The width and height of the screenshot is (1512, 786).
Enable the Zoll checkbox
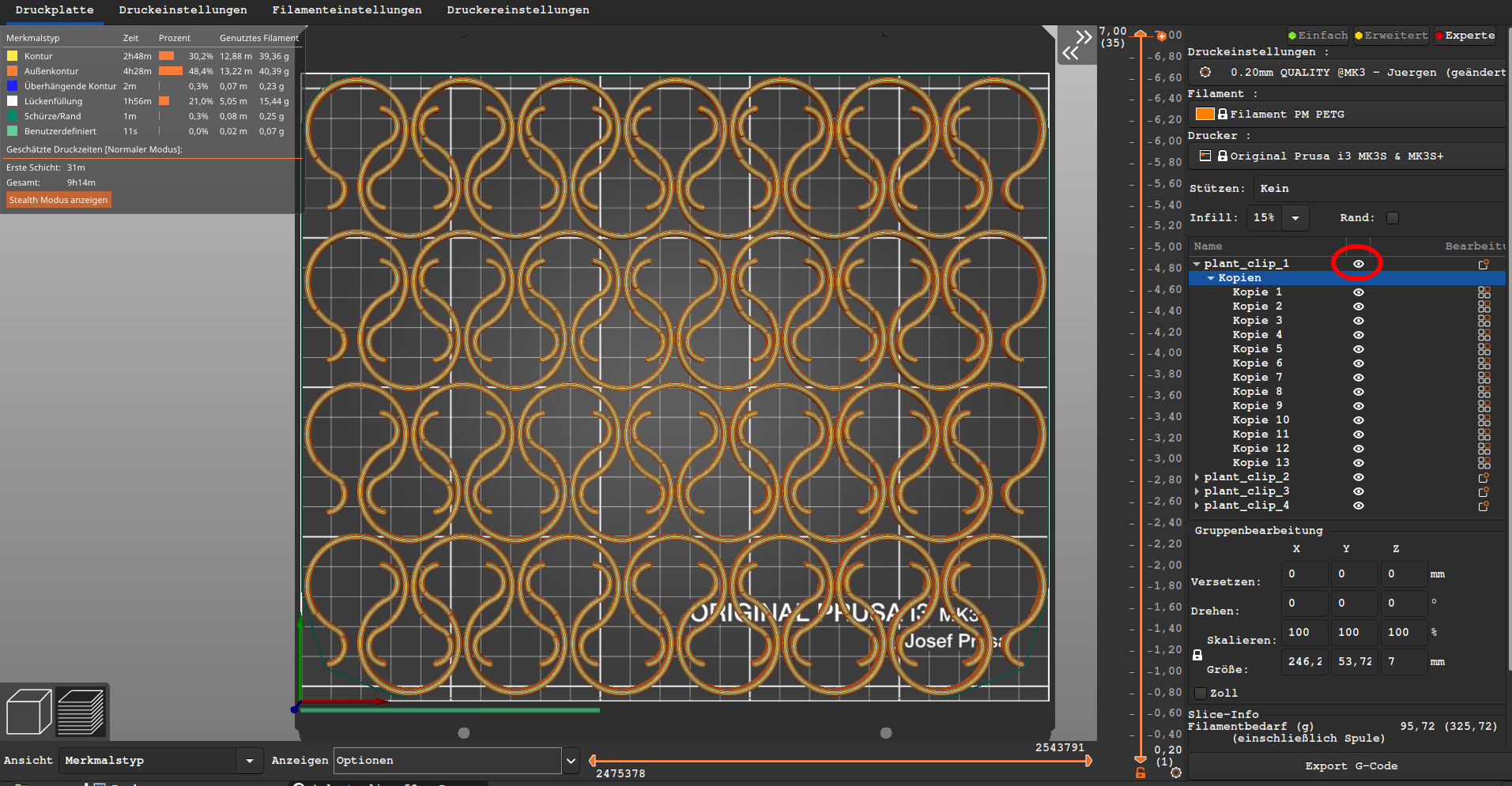[x=1201, y=694]
